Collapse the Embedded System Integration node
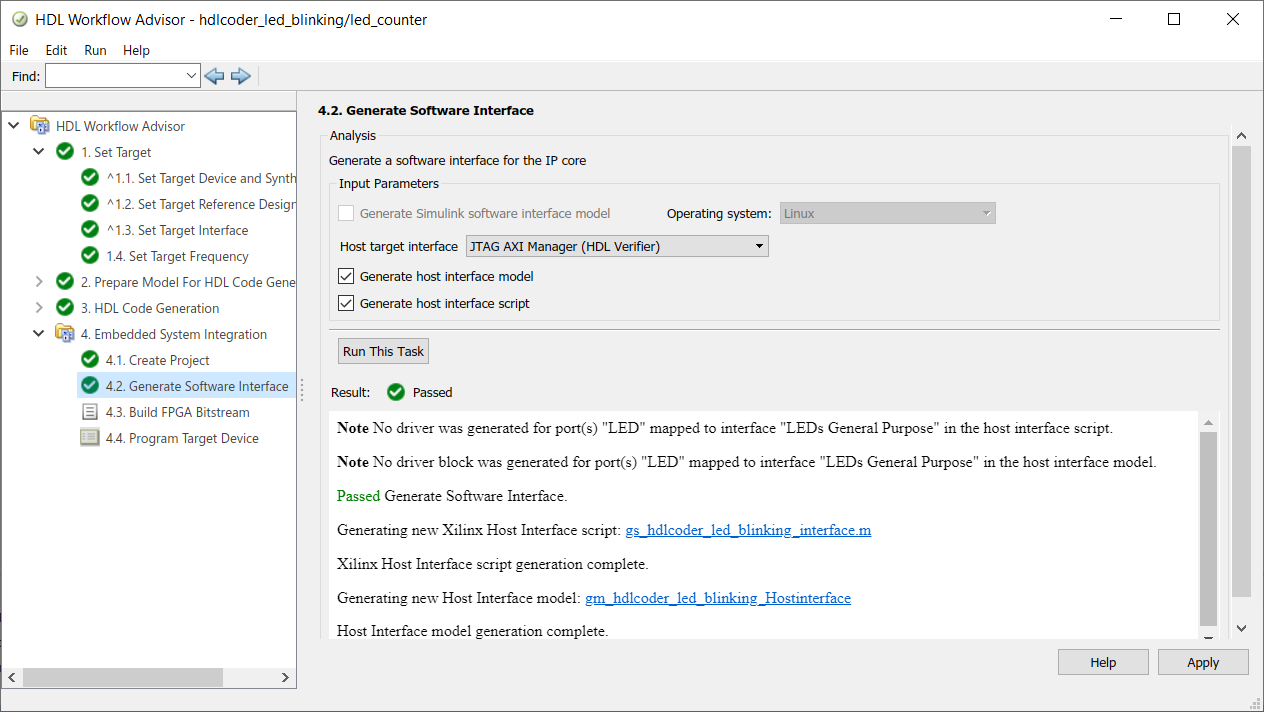The width and height of the screenshot is (1264, 712). (39, 334)
